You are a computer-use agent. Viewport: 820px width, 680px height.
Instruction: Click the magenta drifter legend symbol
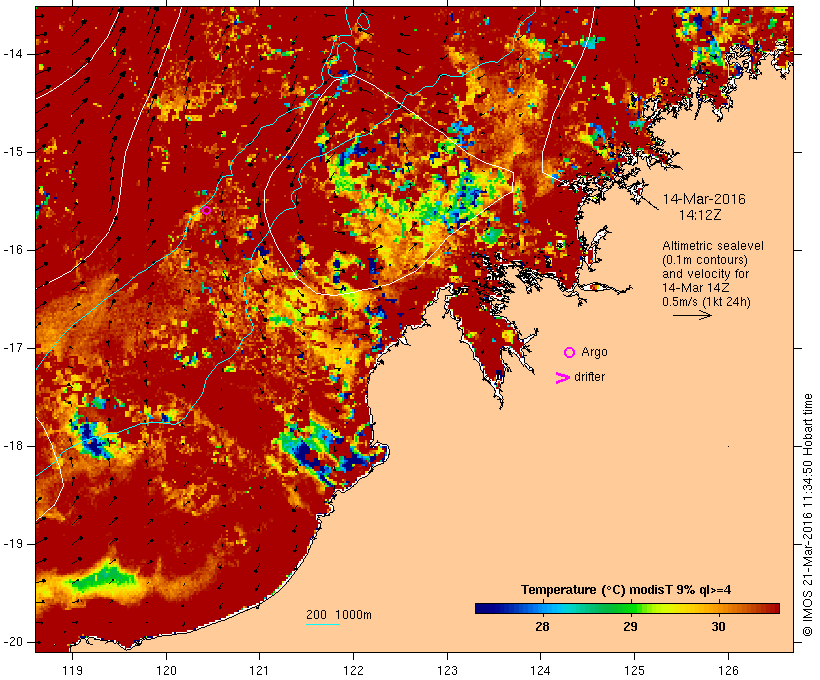click(x=562, y=378)
